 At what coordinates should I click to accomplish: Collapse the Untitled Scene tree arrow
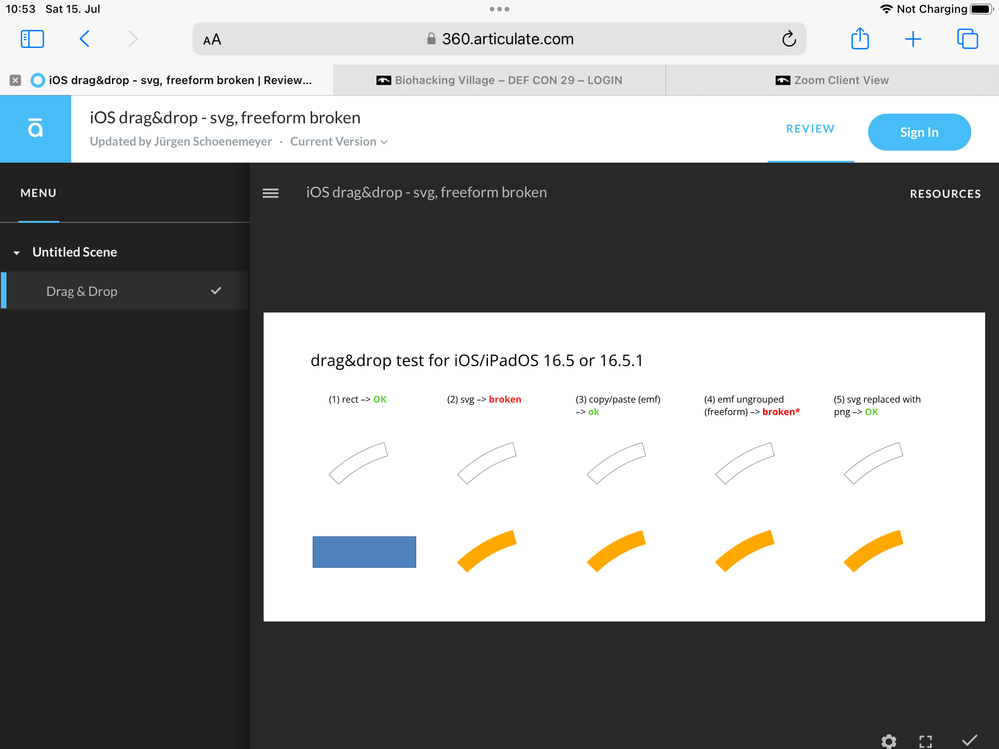(x=17, y=253)
